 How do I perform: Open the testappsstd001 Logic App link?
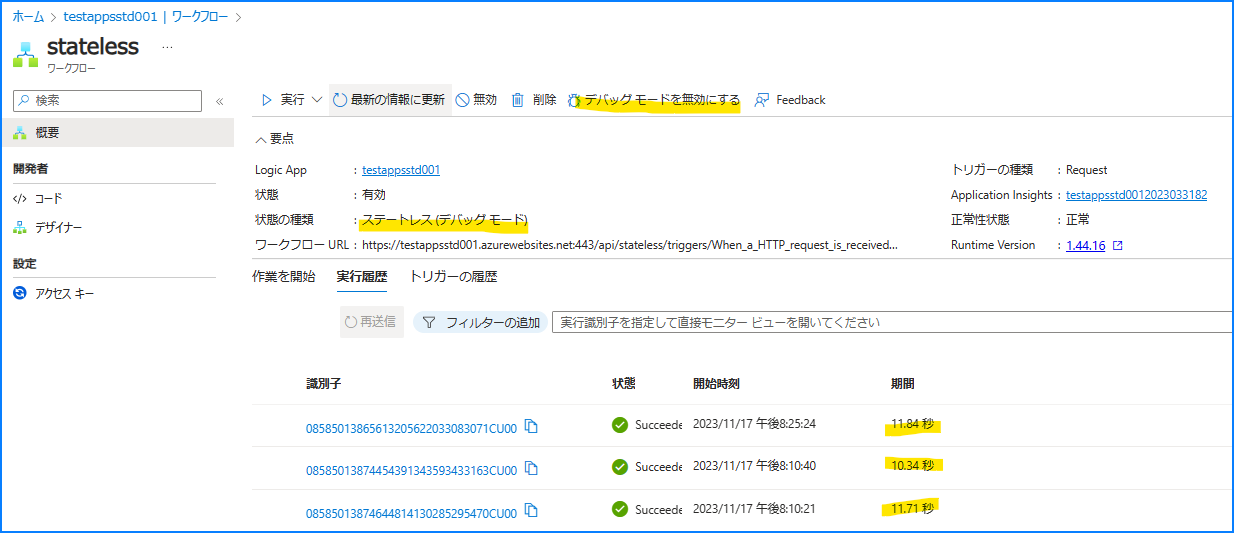click(401, 171)
